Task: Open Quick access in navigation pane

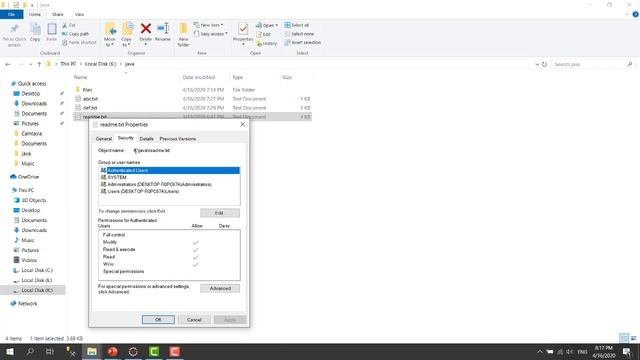Action: coord(32,84)
